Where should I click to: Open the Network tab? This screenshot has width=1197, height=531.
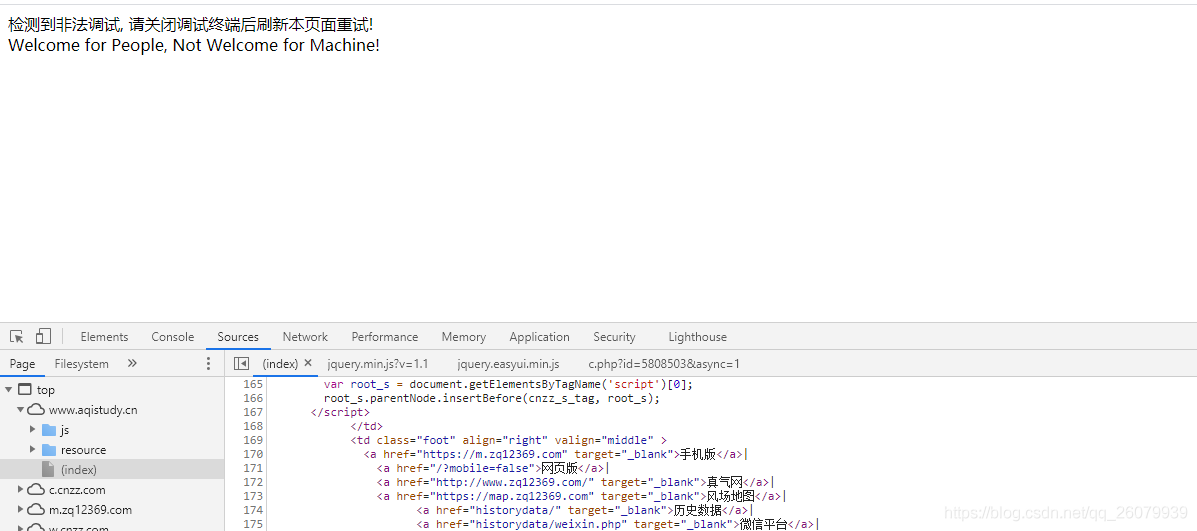click(305, 336)
